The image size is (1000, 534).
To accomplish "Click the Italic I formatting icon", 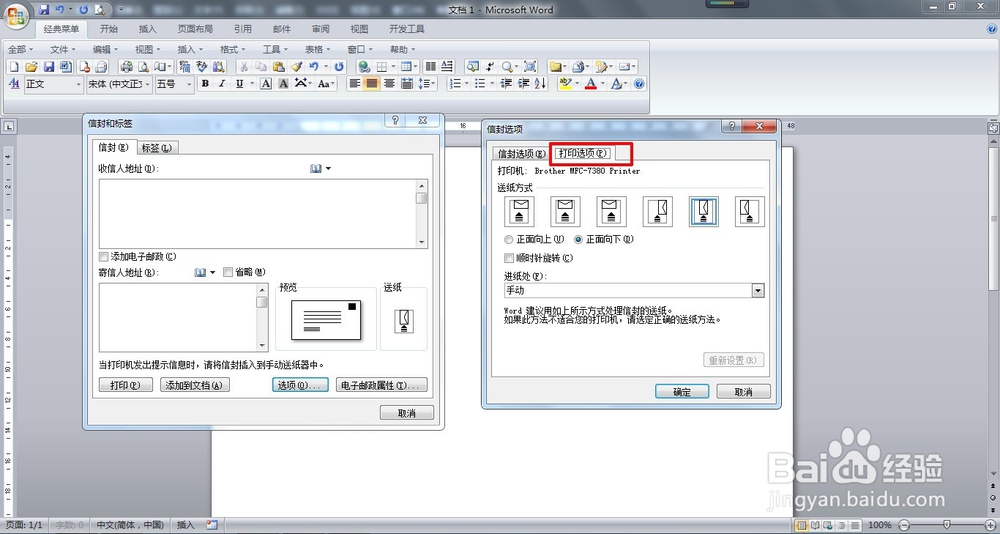I will coord(222,84).
